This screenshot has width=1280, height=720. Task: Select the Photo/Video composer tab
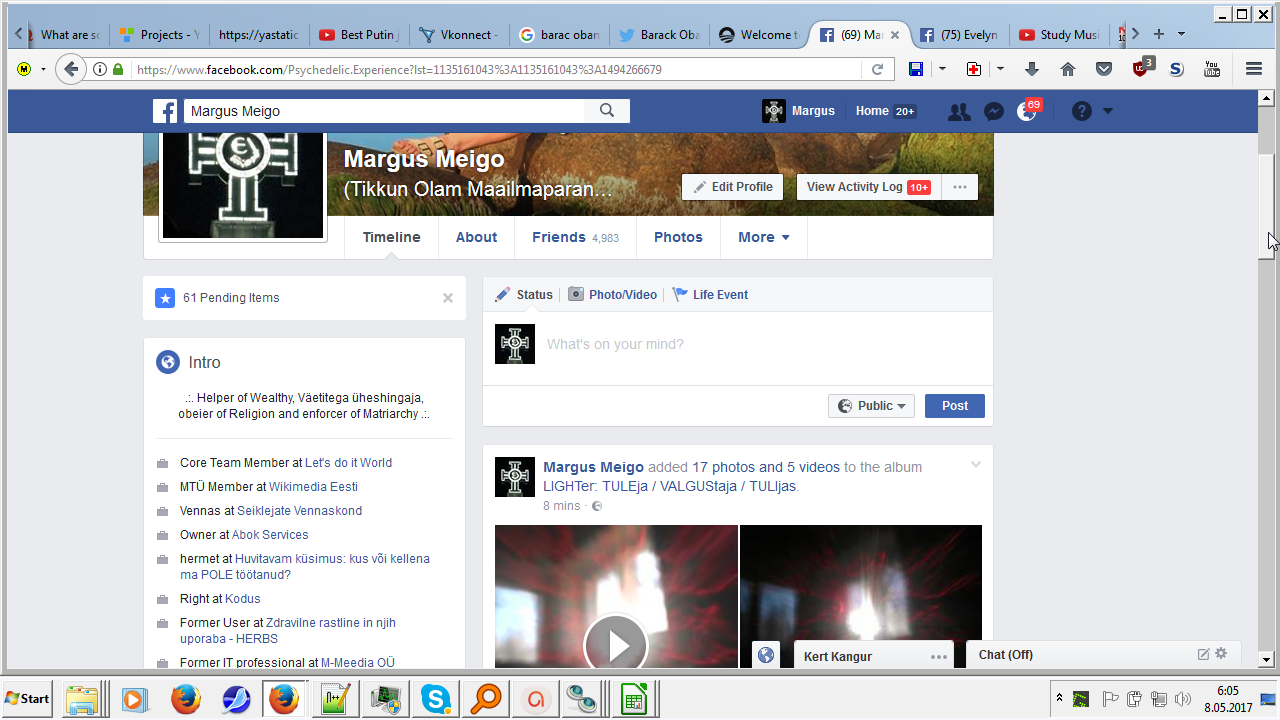point(613,294)
